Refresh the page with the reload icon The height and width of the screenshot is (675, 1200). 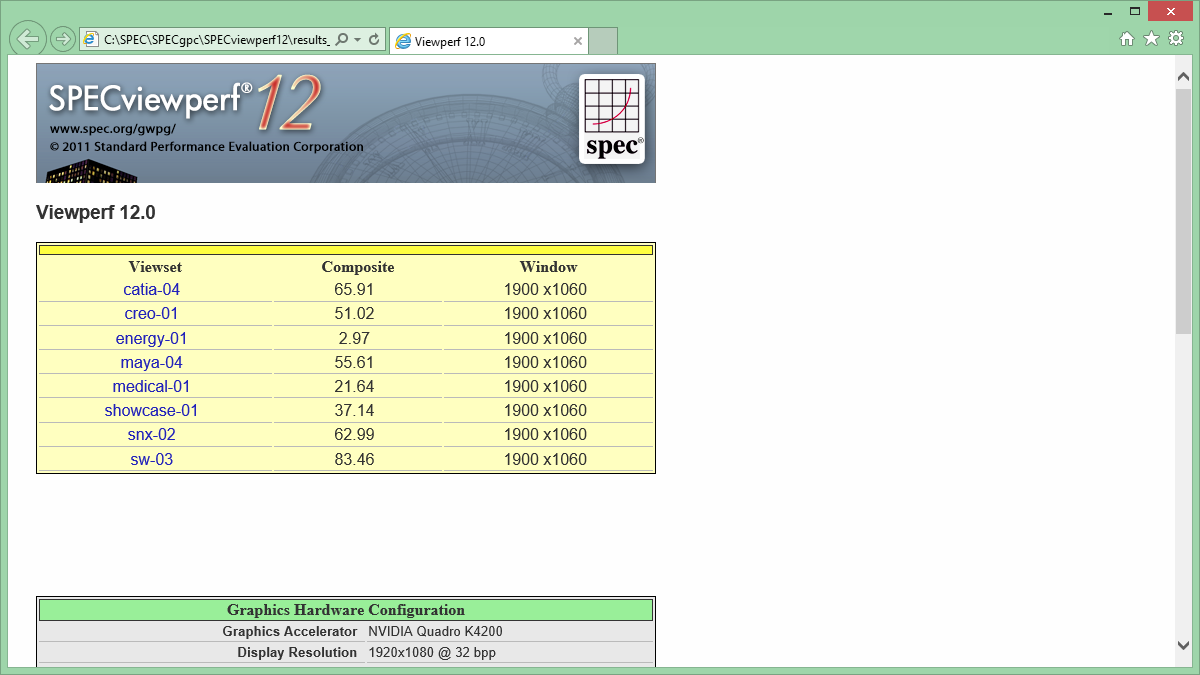(374, 40)
